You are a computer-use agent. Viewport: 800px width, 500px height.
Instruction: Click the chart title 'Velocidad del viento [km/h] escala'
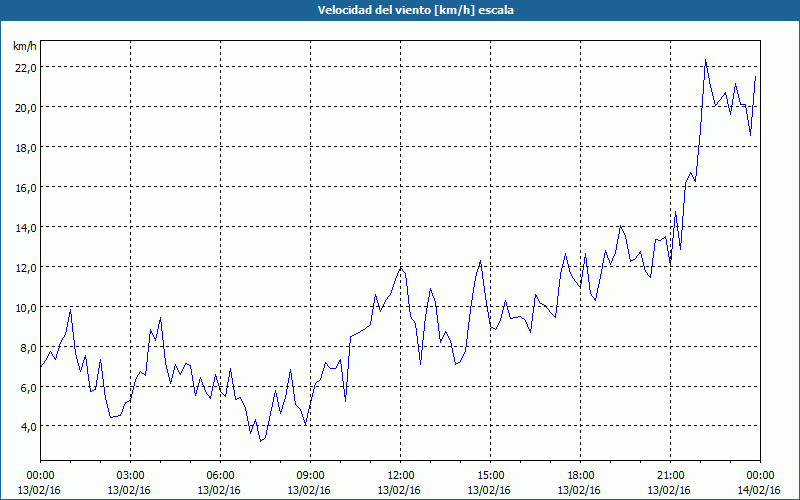pyautogui.click(x=415, y=10)
